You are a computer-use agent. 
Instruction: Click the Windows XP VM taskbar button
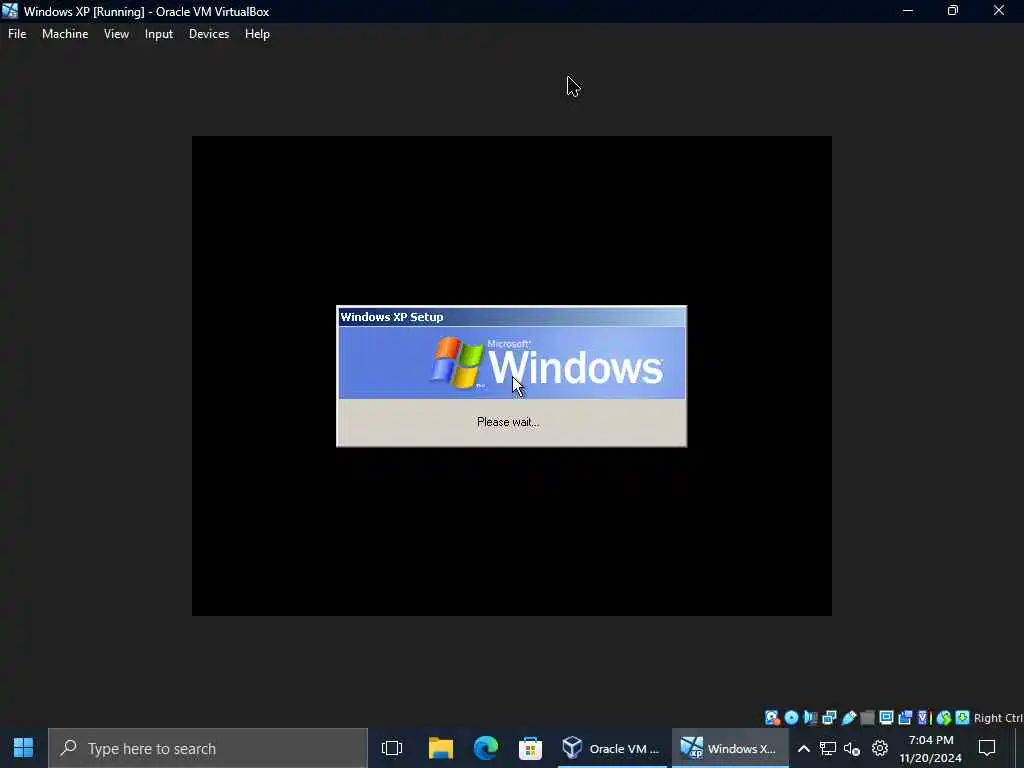729,748
